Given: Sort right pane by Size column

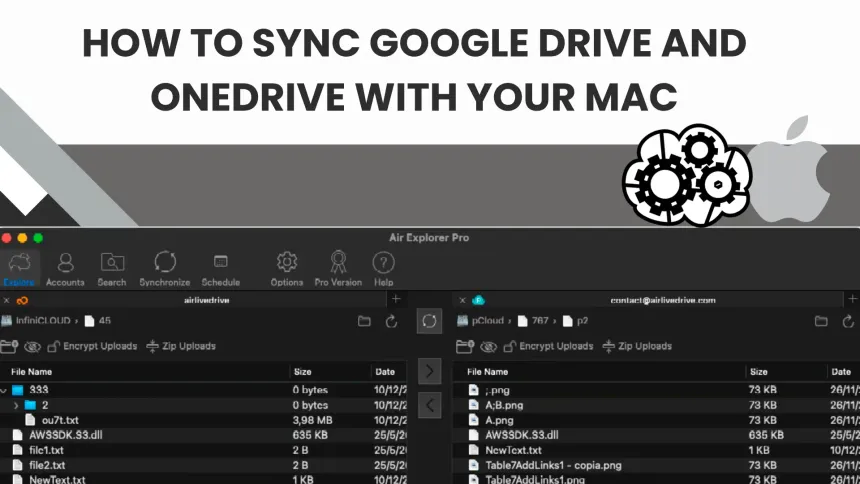Looking at the screenshot, I should click(759, 372).
